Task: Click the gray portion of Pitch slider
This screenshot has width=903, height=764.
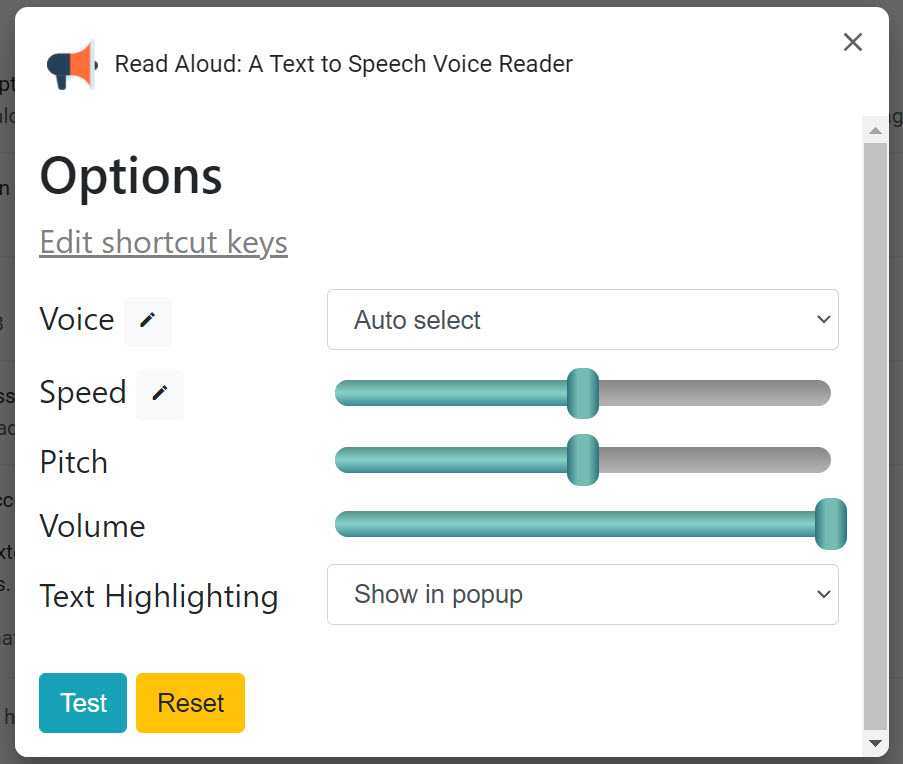Action: pyautogui.click(x=714, y=460)
